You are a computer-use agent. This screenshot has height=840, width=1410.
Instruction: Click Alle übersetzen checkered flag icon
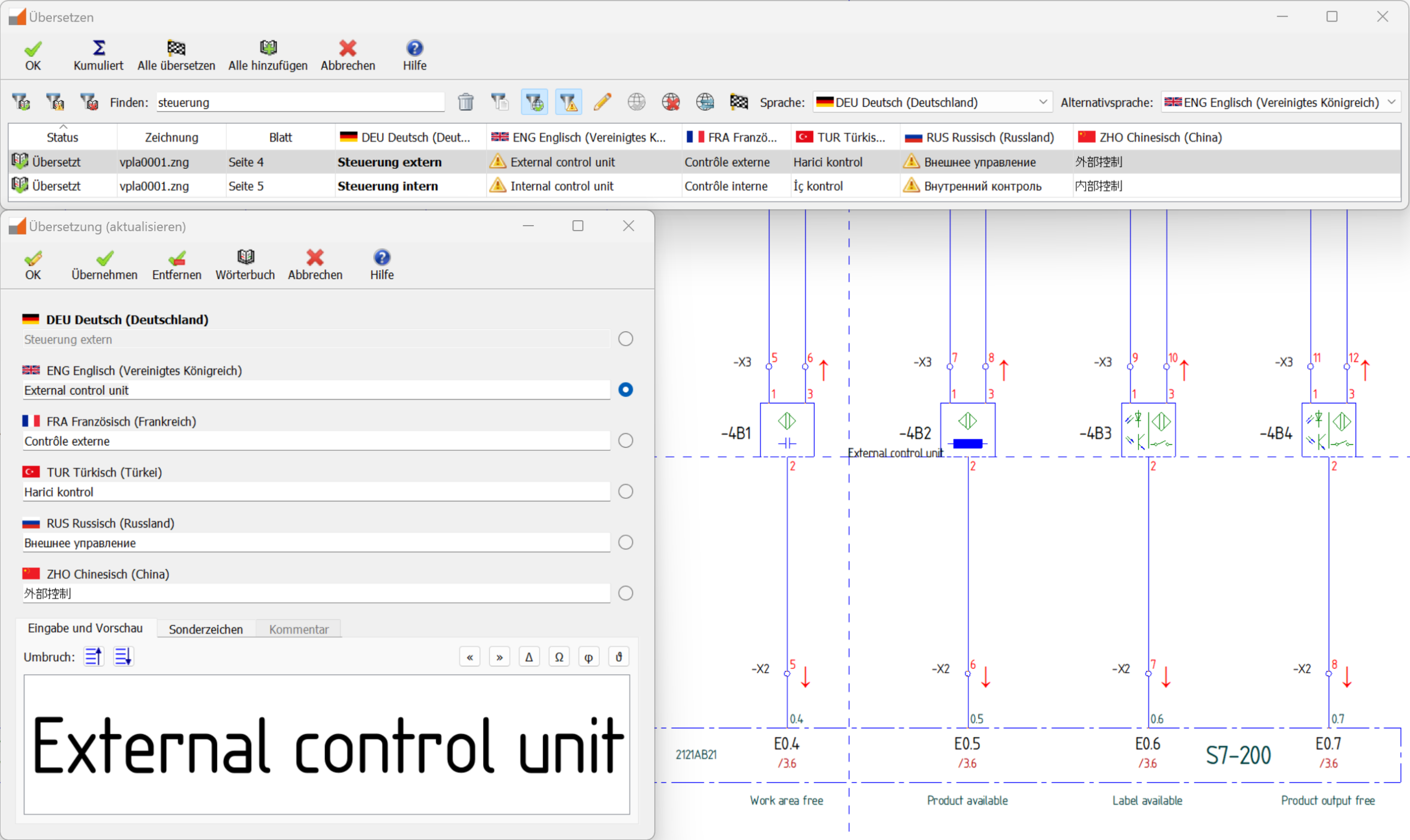(176, 48)
